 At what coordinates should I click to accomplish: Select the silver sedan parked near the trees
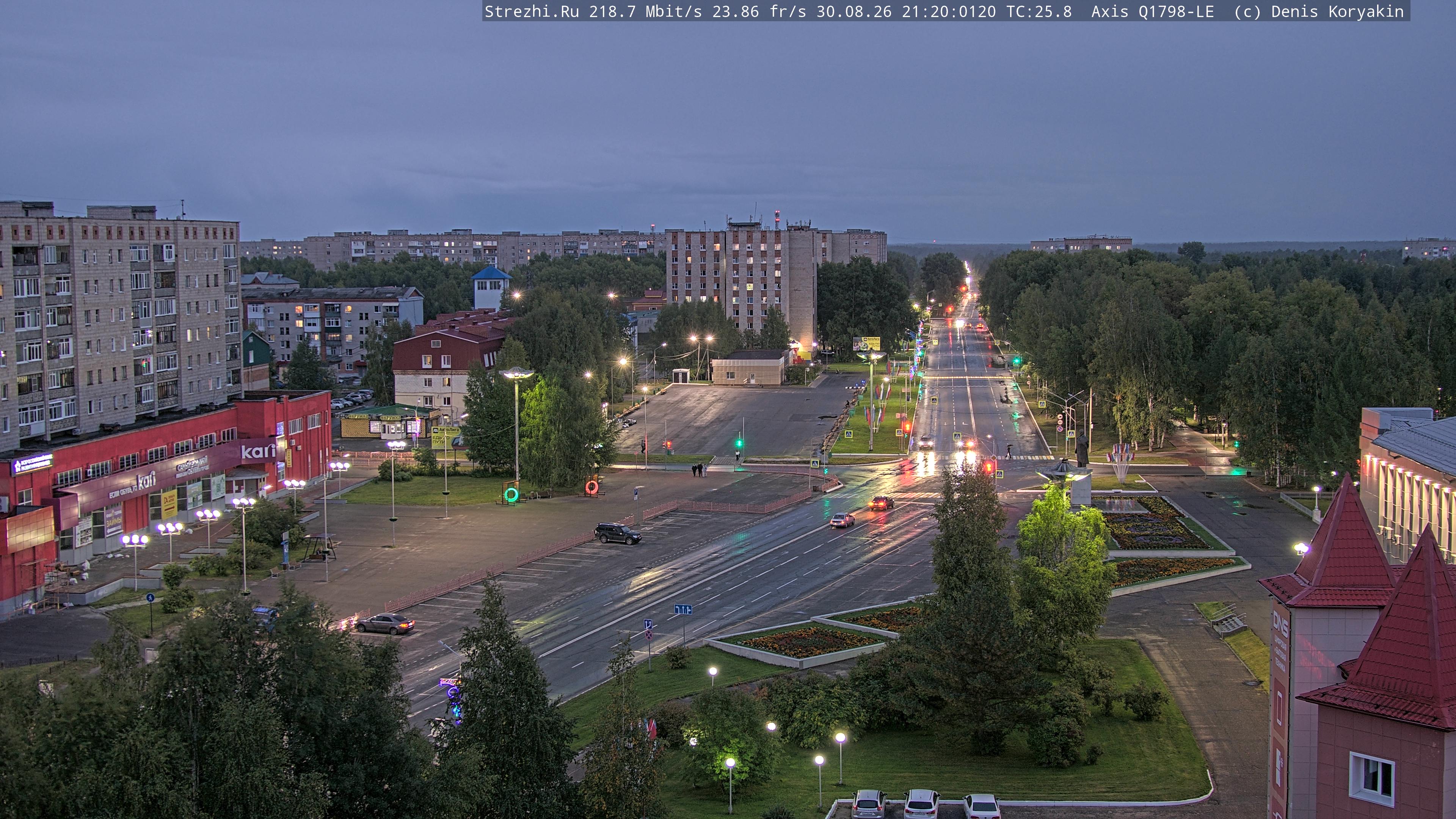pyautogui.click(x=385, y=623)
